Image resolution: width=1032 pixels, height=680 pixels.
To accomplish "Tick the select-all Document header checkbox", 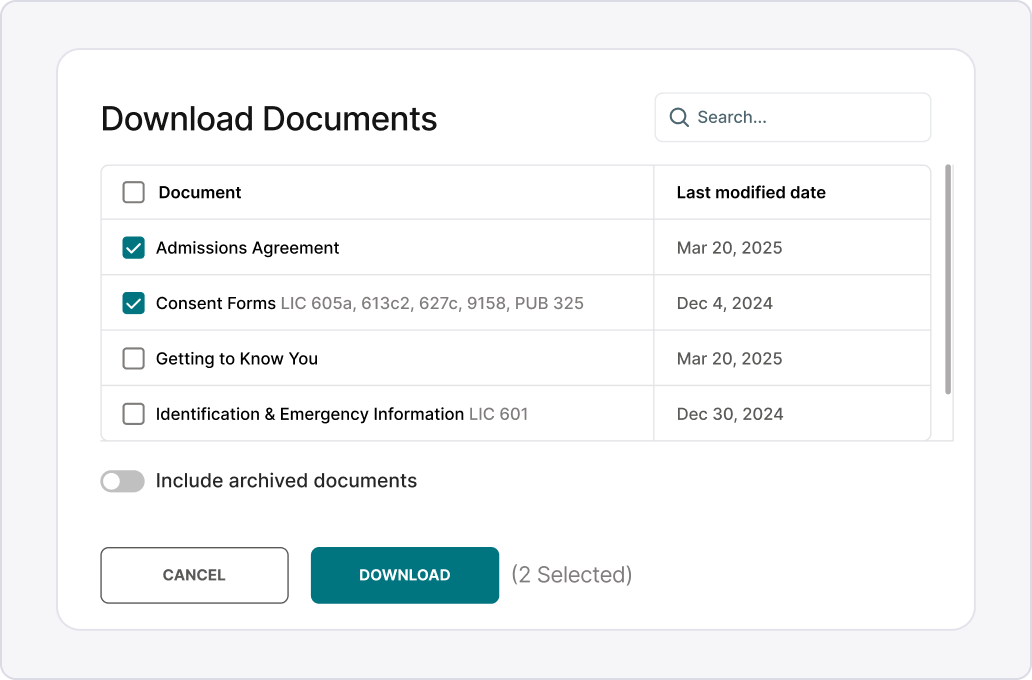I will 134,192.
